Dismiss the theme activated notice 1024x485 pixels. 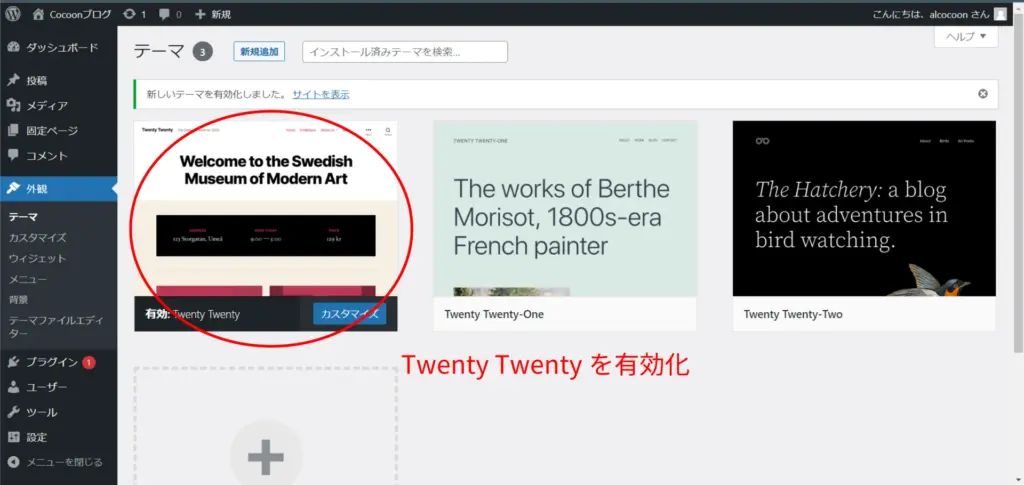point(983,94)
